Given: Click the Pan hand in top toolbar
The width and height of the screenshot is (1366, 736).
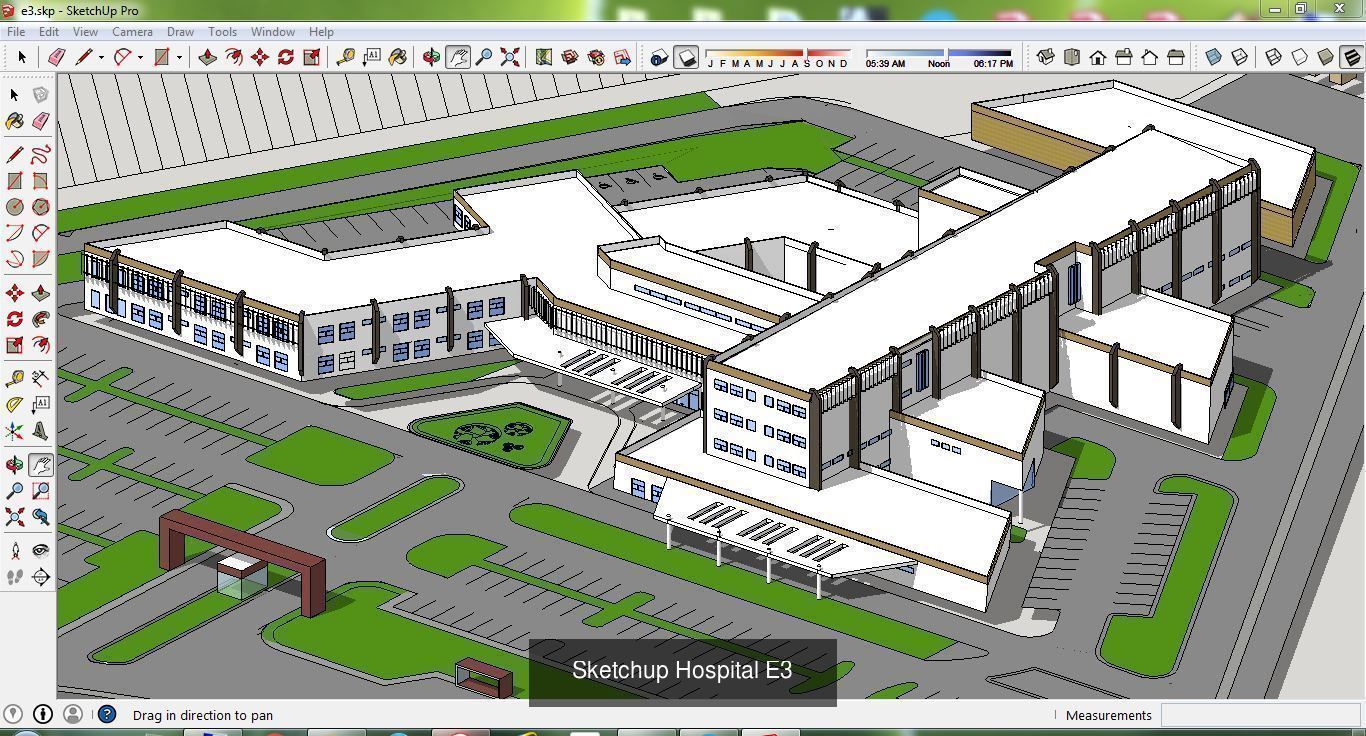Looking at the screenshot, I should (458, 57).
